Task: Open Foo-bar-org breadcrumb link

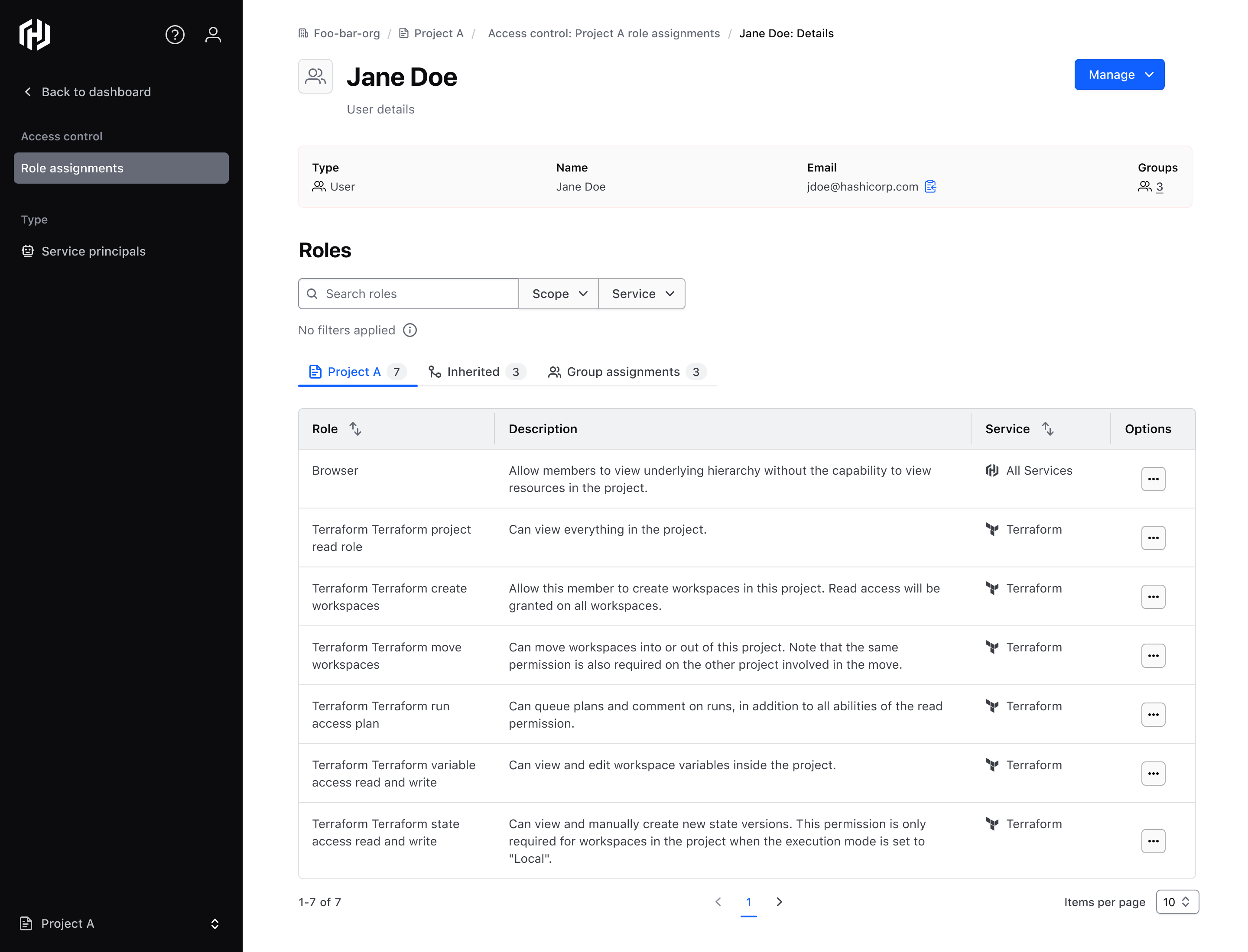Action: (339, 33)
